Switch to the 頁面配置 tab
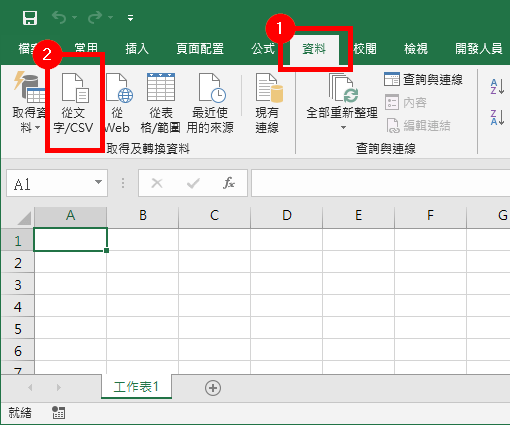The image size is (510, 425). 200,49
